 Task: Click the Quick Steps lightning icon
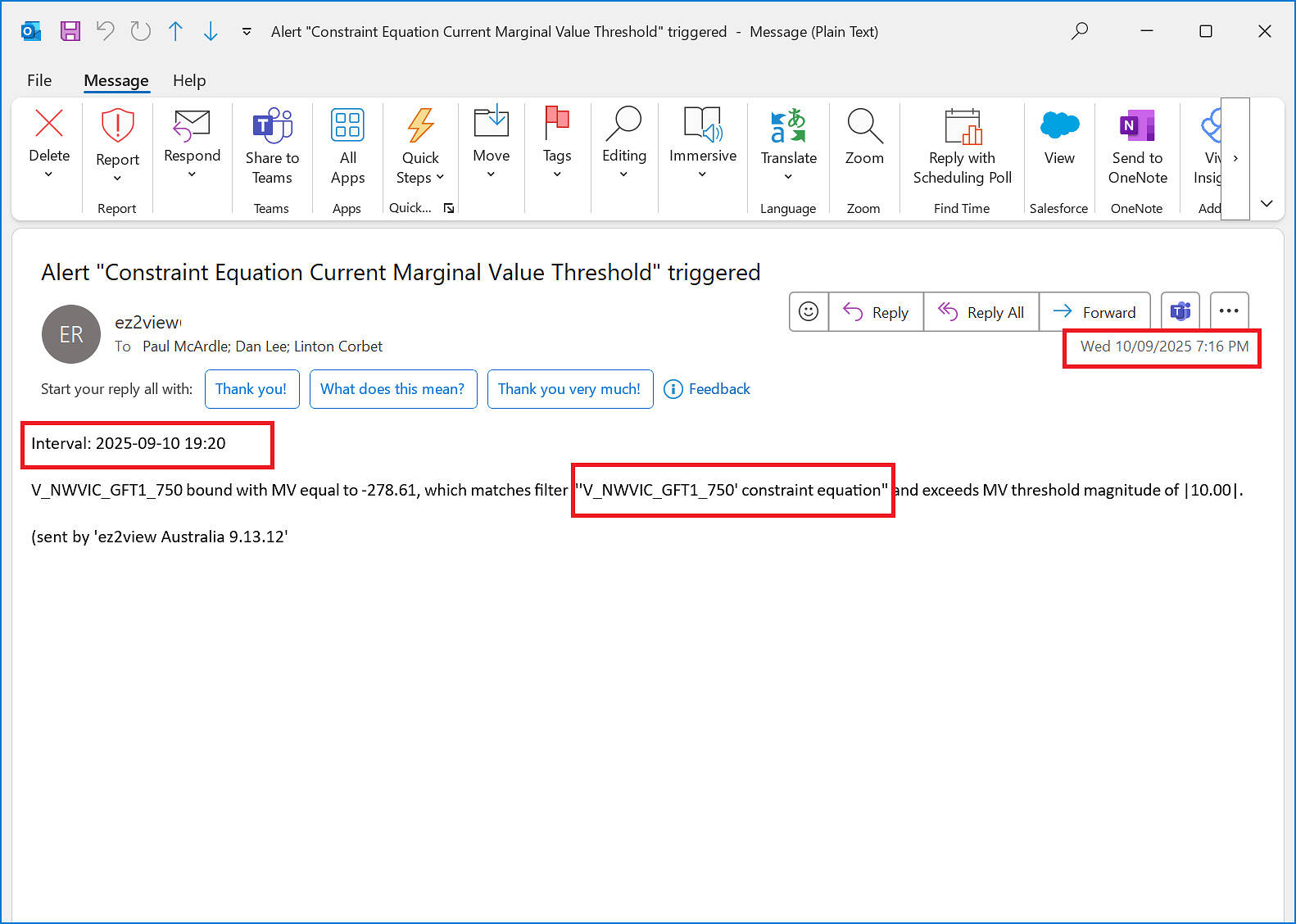tap(420, 125)
